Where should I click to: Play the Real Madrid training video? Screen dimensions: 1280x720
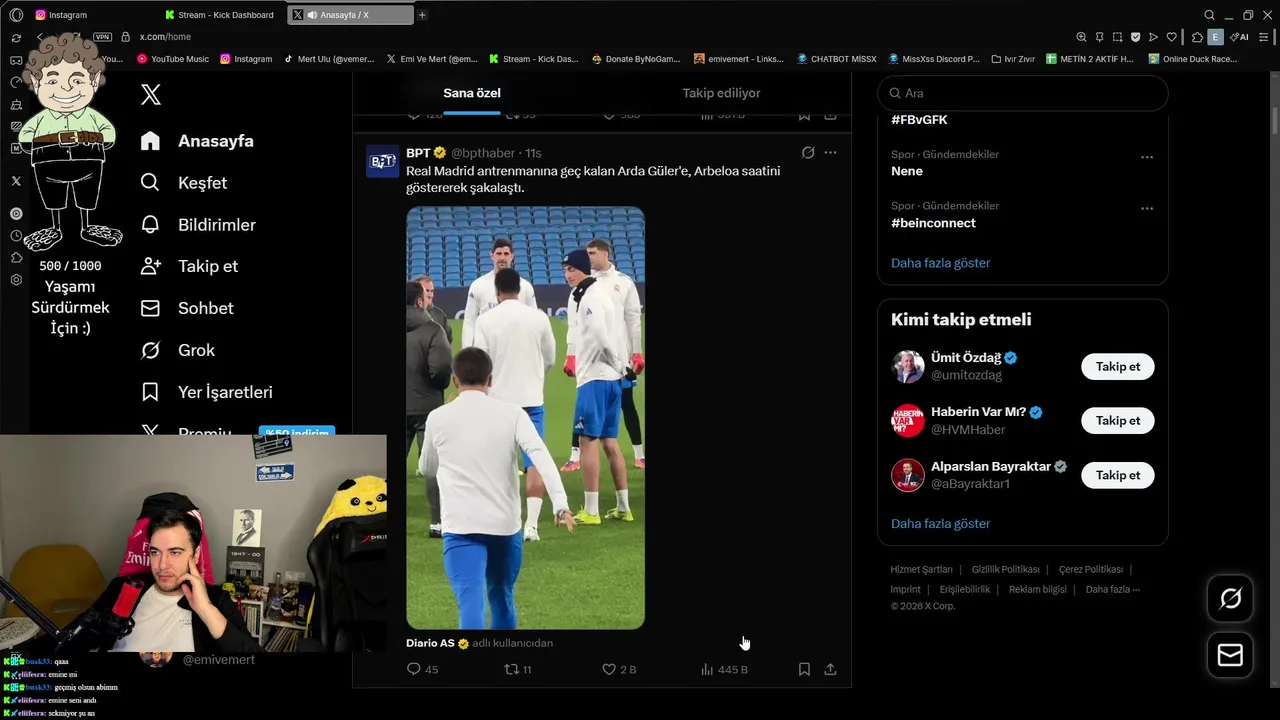click(x=525, y=418)
